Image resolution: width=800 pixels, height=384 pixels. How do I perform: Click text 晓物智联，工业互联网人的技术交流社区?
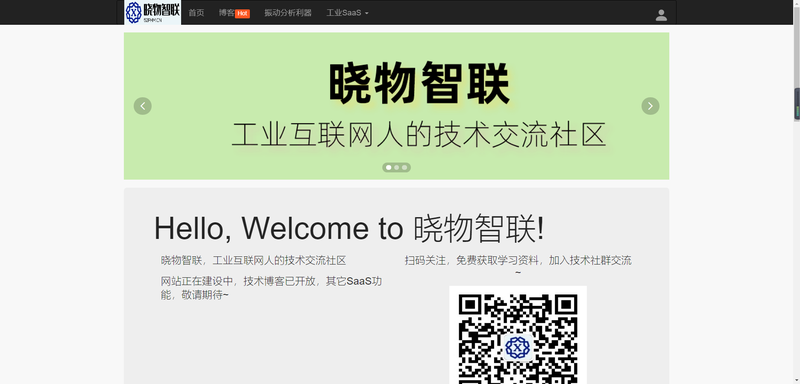[x=254, y=261]
